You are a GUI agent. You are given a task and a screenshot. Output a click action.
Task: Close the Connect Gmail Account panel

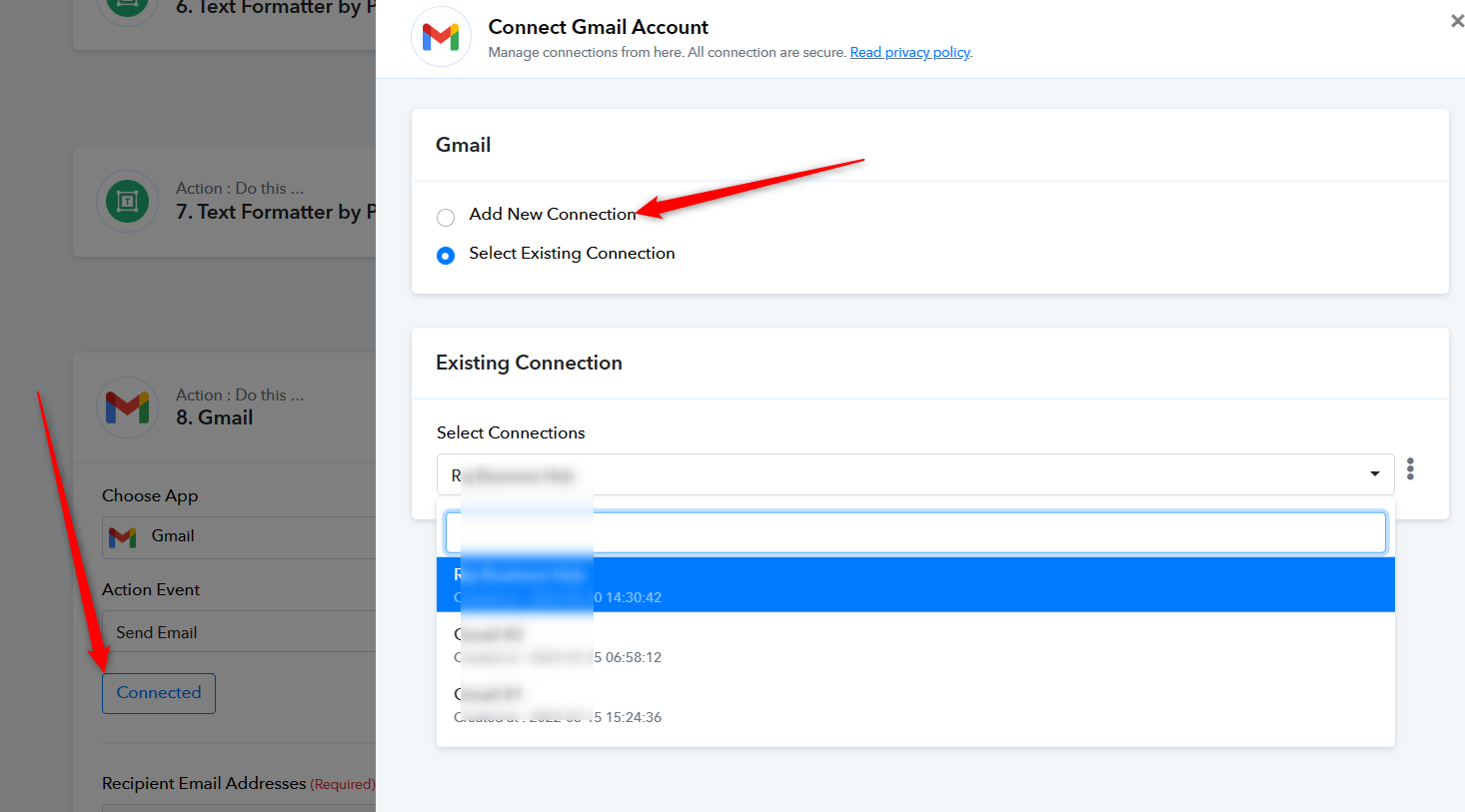point(1457,21)
